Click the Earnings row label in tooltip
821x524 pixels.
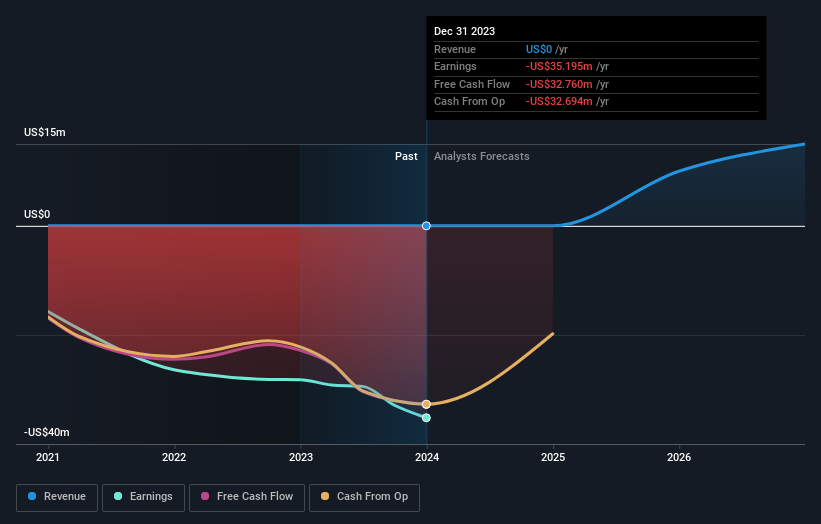tap(455, 66)
